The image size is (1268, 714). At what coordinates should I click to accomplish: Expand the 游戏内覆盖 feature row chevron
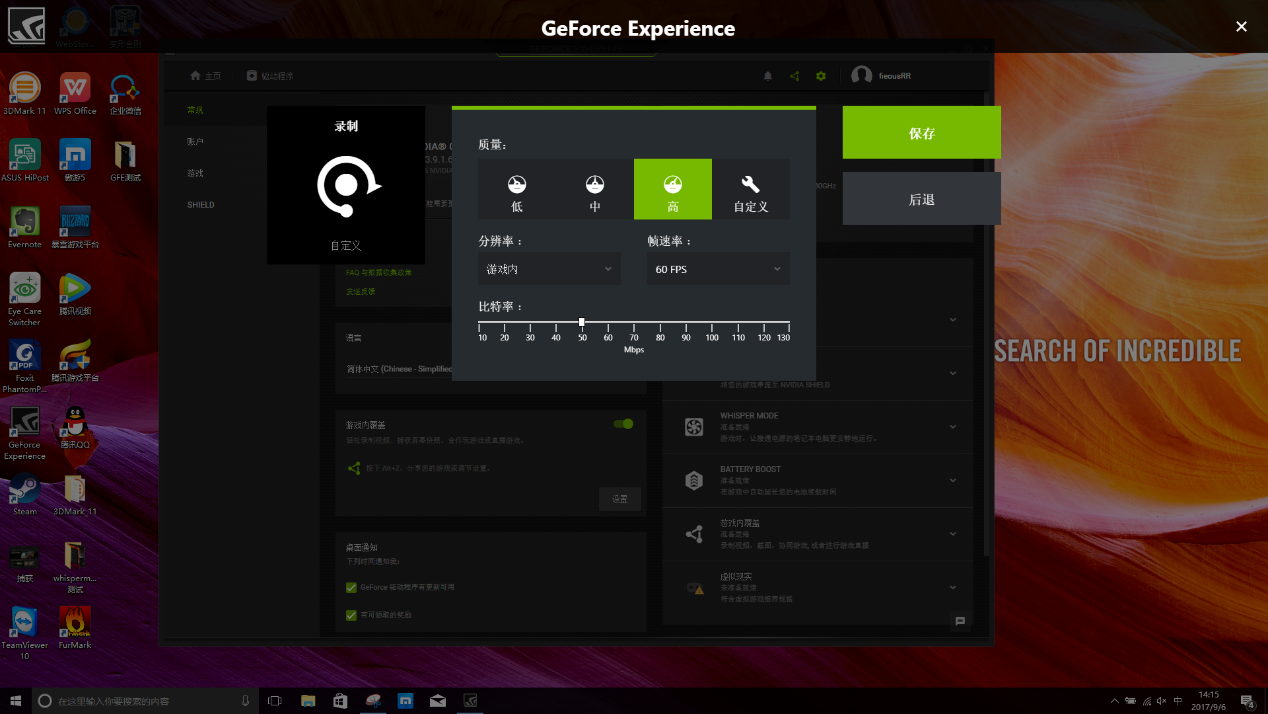coord(953,534)
